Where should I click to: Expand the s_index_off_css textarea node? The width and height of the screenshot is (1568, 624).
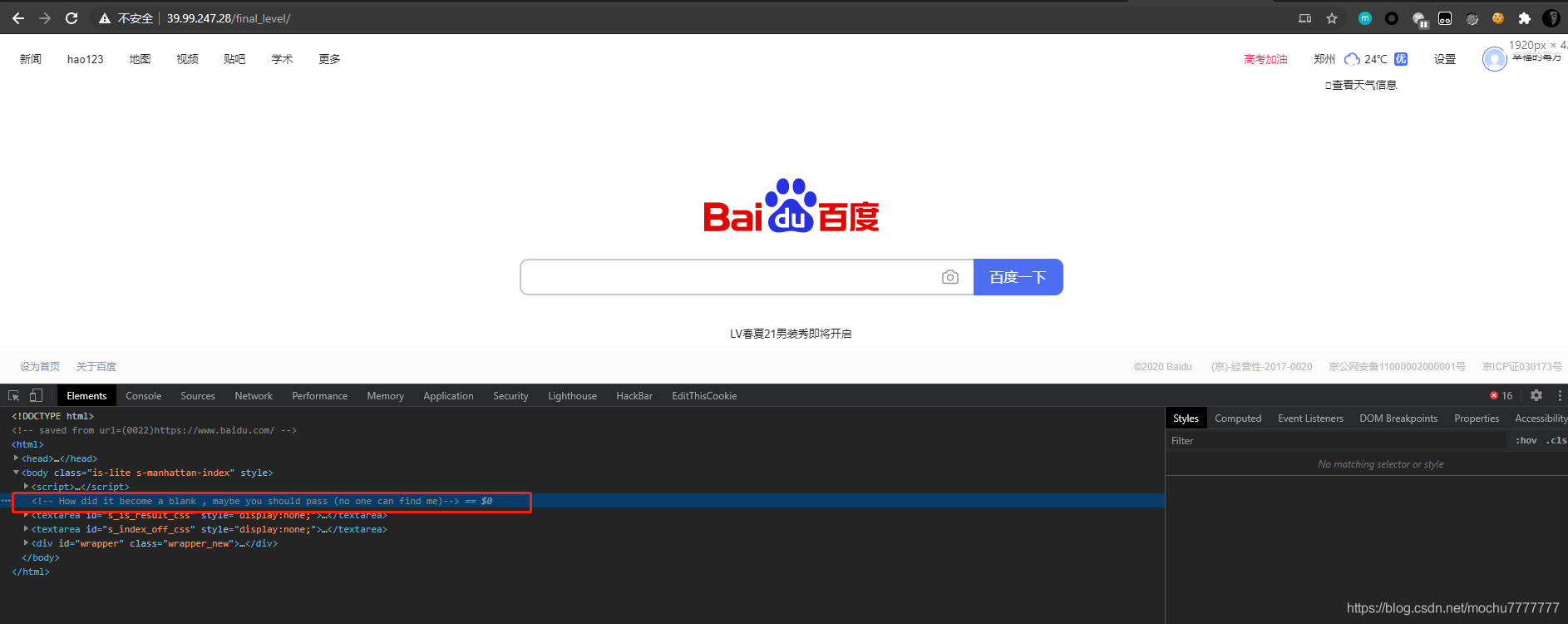[26, 529]
